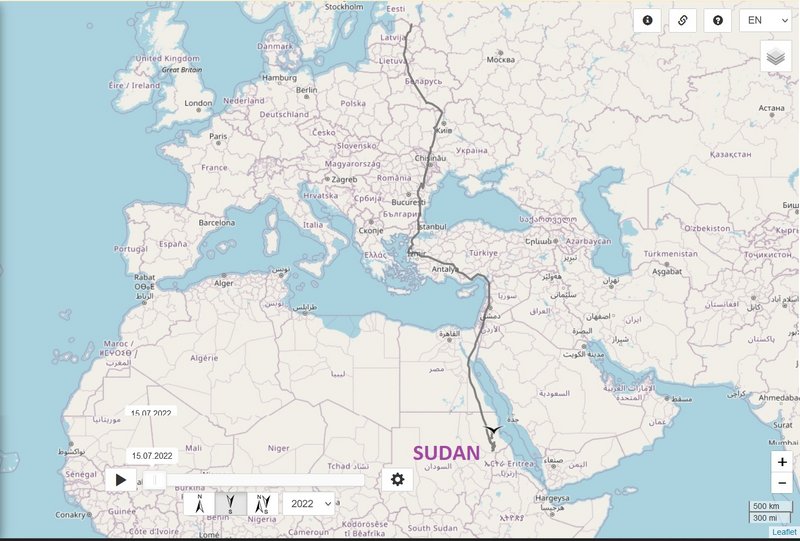Open the information panel button
Screen dimensions: 800x541
647,20
